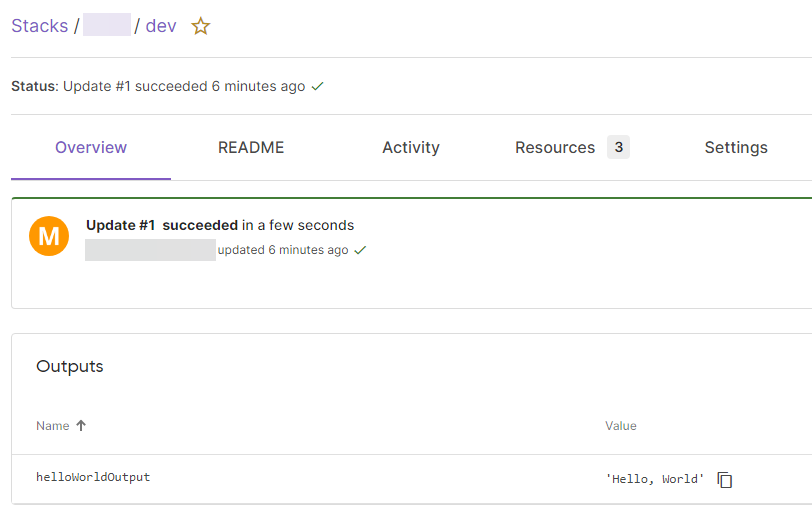Screen dimensions: 812x522
Task: Open Update #1 details link
Action: point(120,226)
